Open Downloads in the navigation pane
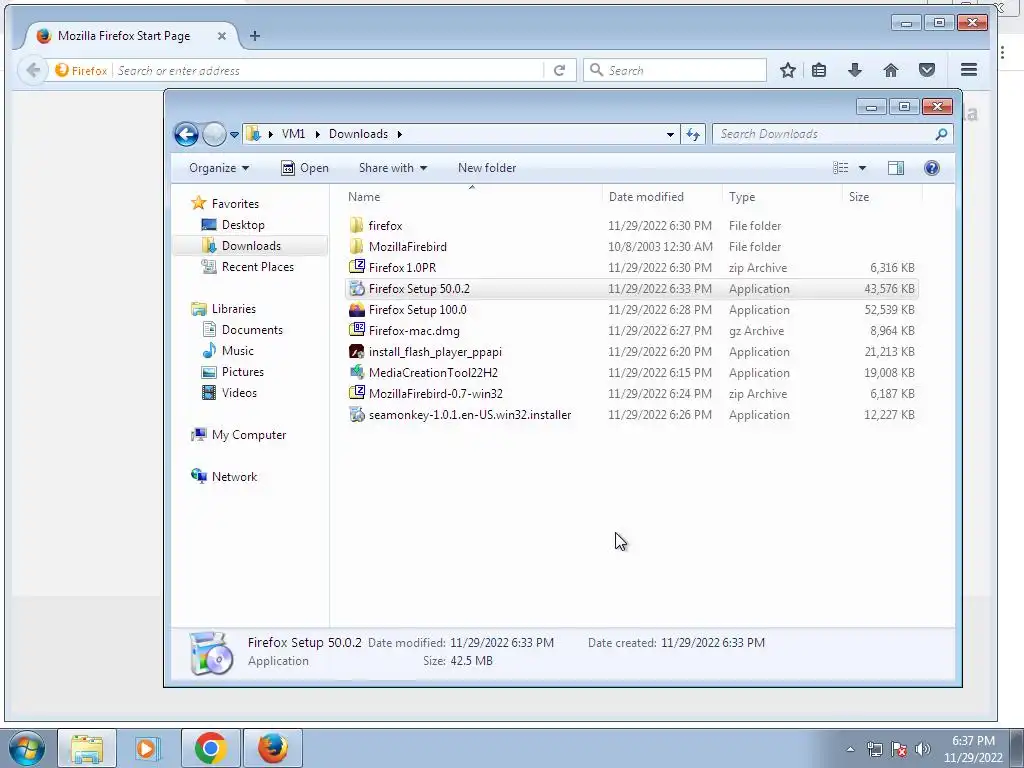The height and width of the screenshot is (768, 1024). 251,246
